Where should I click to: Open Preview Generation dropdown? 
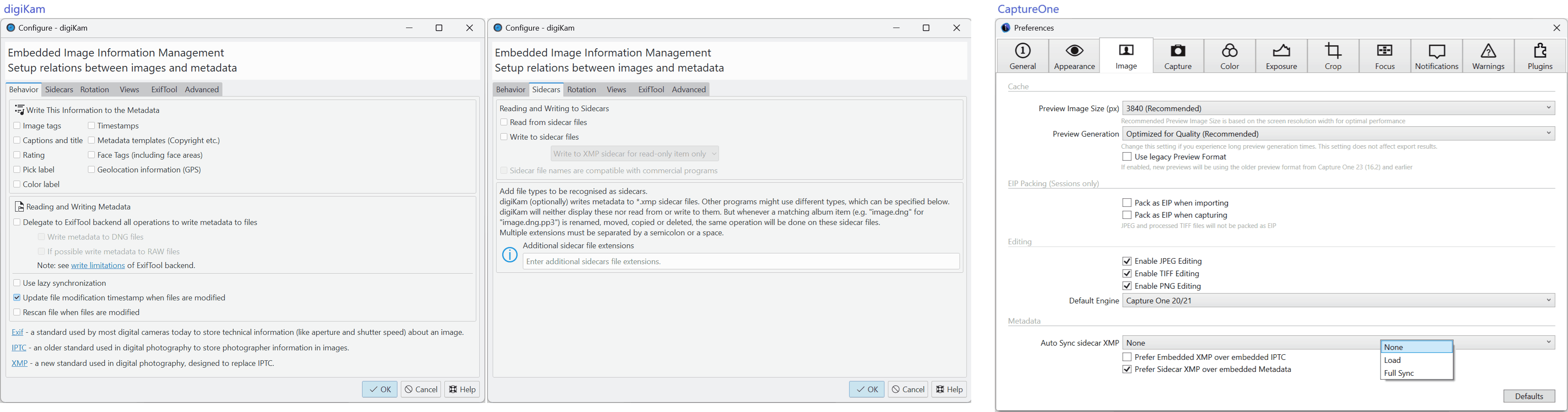click(1339, 134)
